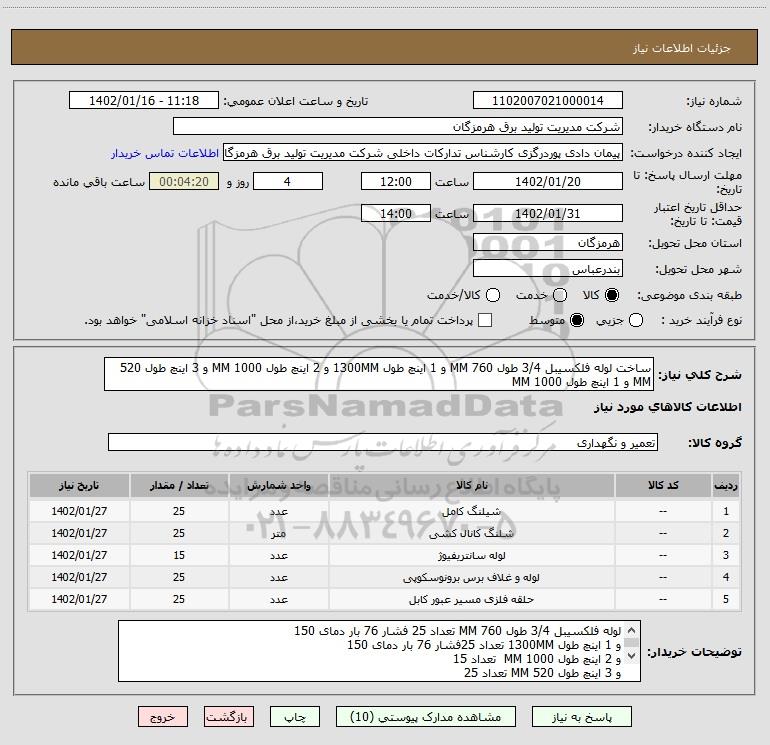Image resolution: width=770 pixels, height=745 pixels.
Task: Select the خدمت radio button
Action: (x=560, y=295)
